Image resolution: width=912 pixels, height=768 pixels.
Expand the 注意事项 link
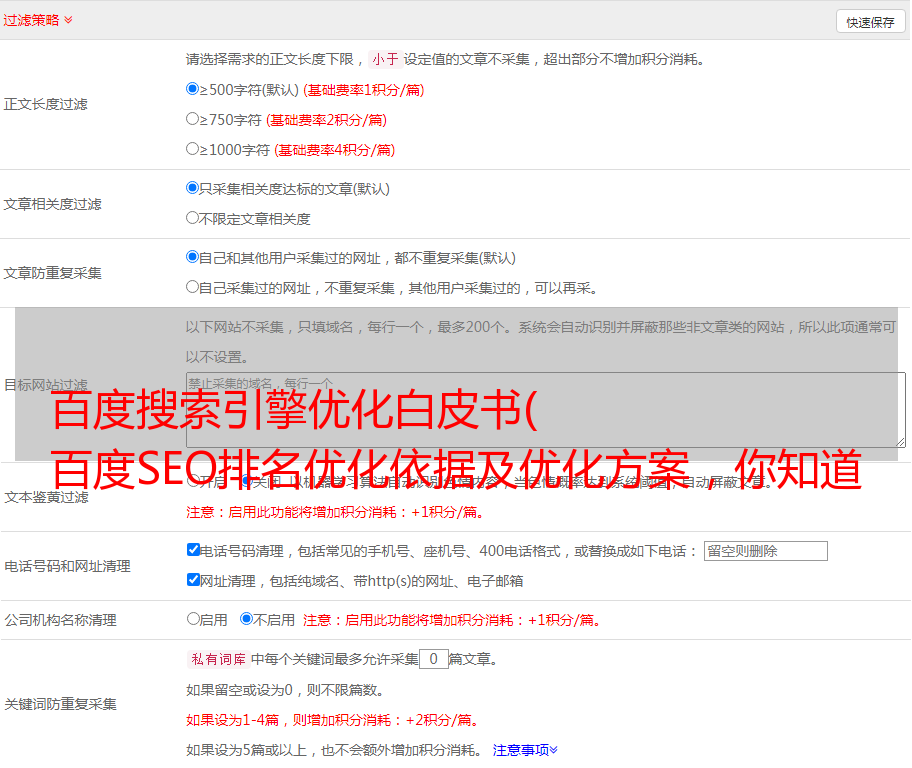pyautogui.click(x=525, y=750)
